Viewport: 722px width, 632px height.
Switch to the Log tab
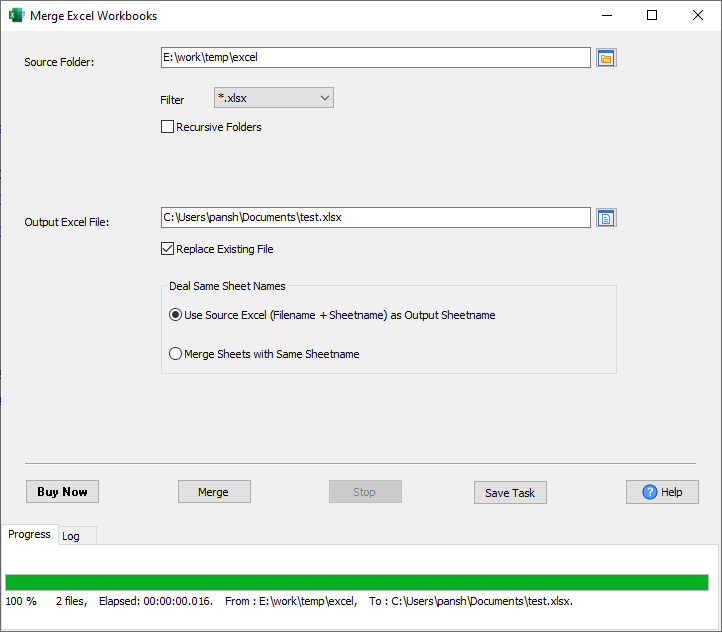click(71, 536)
